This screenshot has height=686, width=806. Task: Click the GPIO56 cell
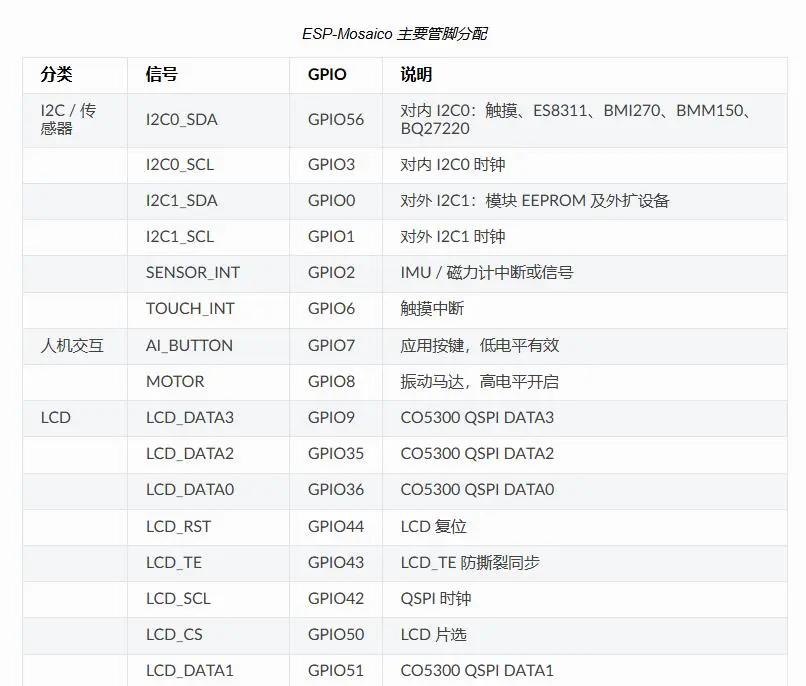click(x=336, y=120)
